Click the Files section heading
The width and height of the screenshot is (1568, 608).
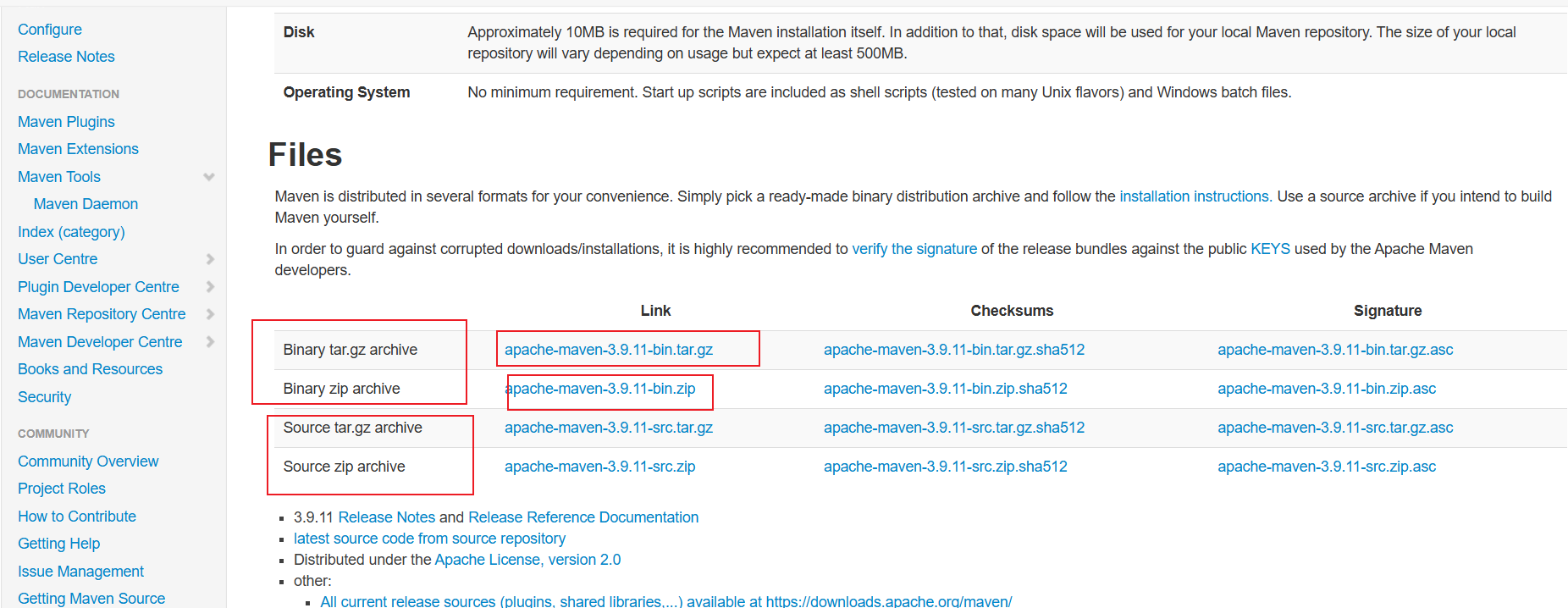305,155
